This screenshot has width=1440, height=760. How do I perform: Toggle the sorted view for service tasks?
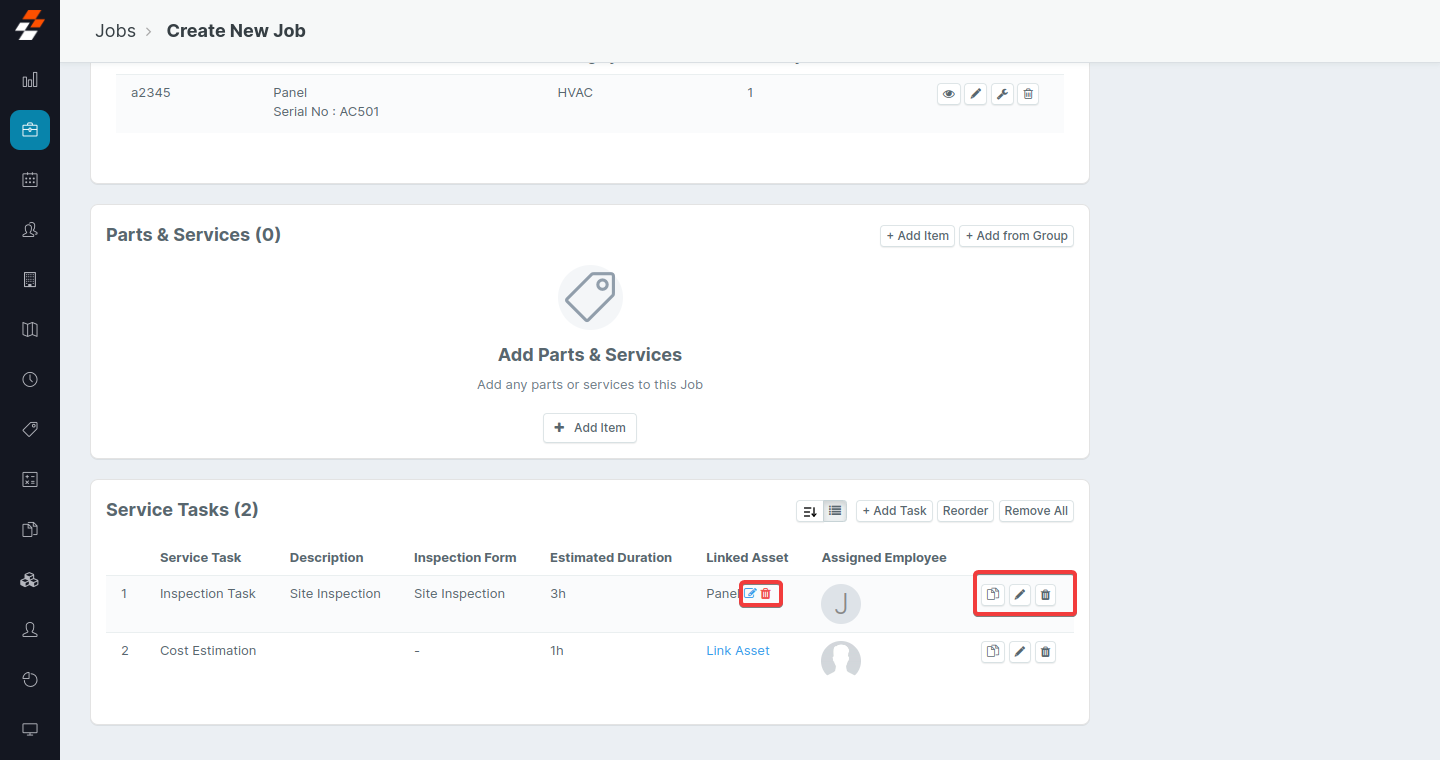click(x=810, y=511)
